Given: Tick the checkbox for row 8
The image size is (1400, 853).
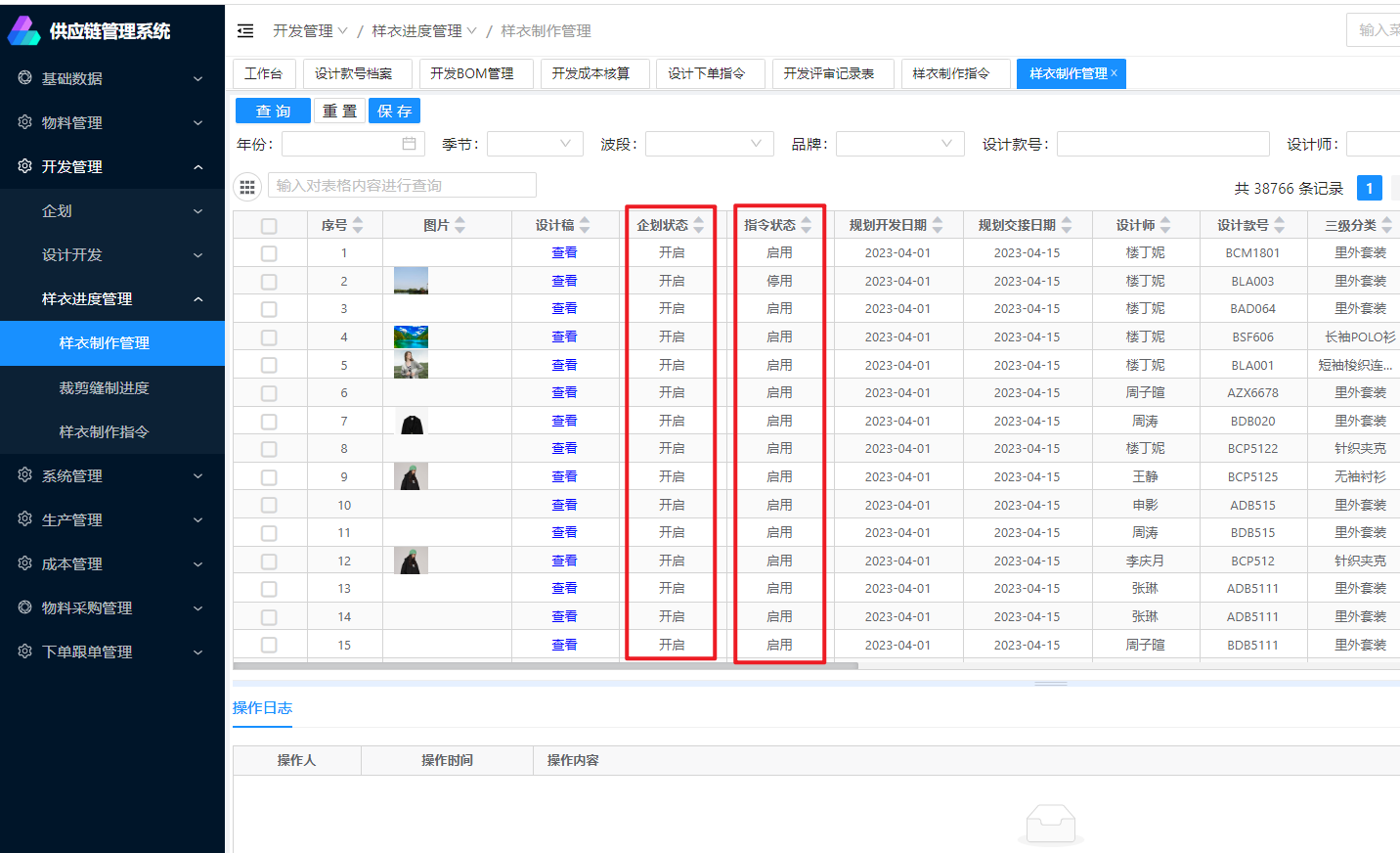Looking at the screenshot, I should tap(269, 449).
